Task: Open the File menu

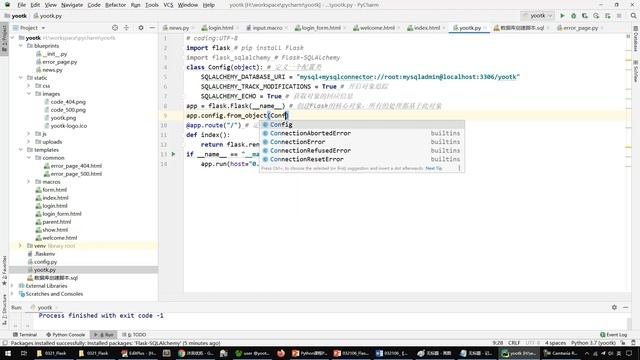Action: [x=22, y=5]
